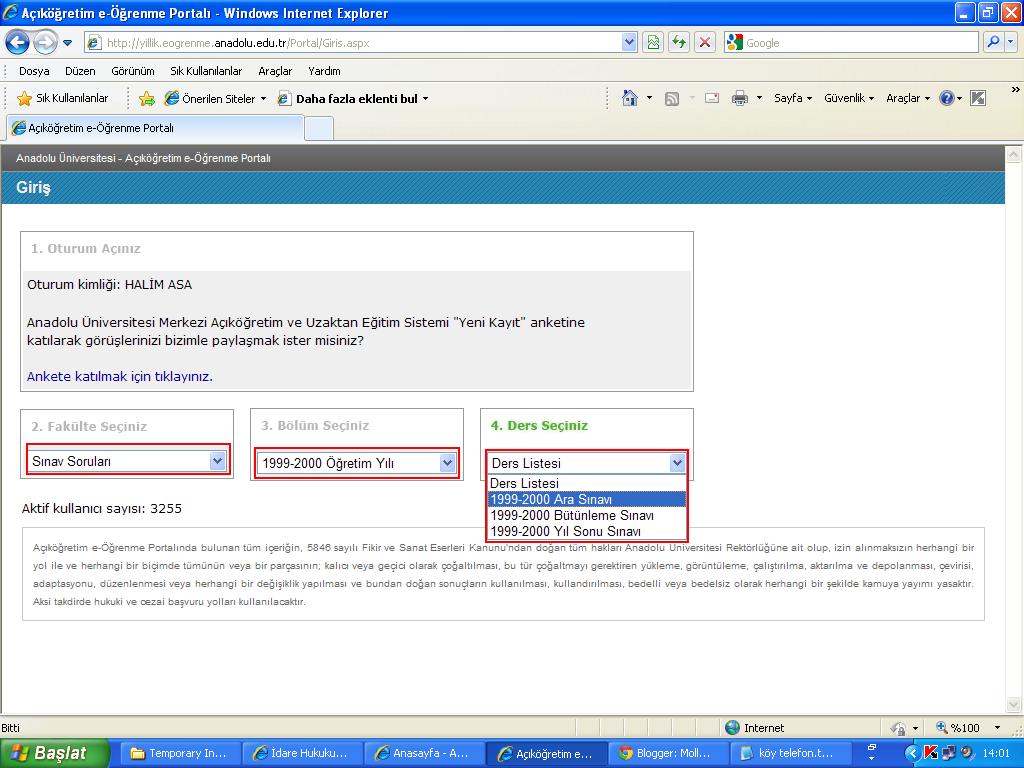Screen dimensions: 1024x768
Task: Click the blue Help question mark icon
Action: (947, 98)
